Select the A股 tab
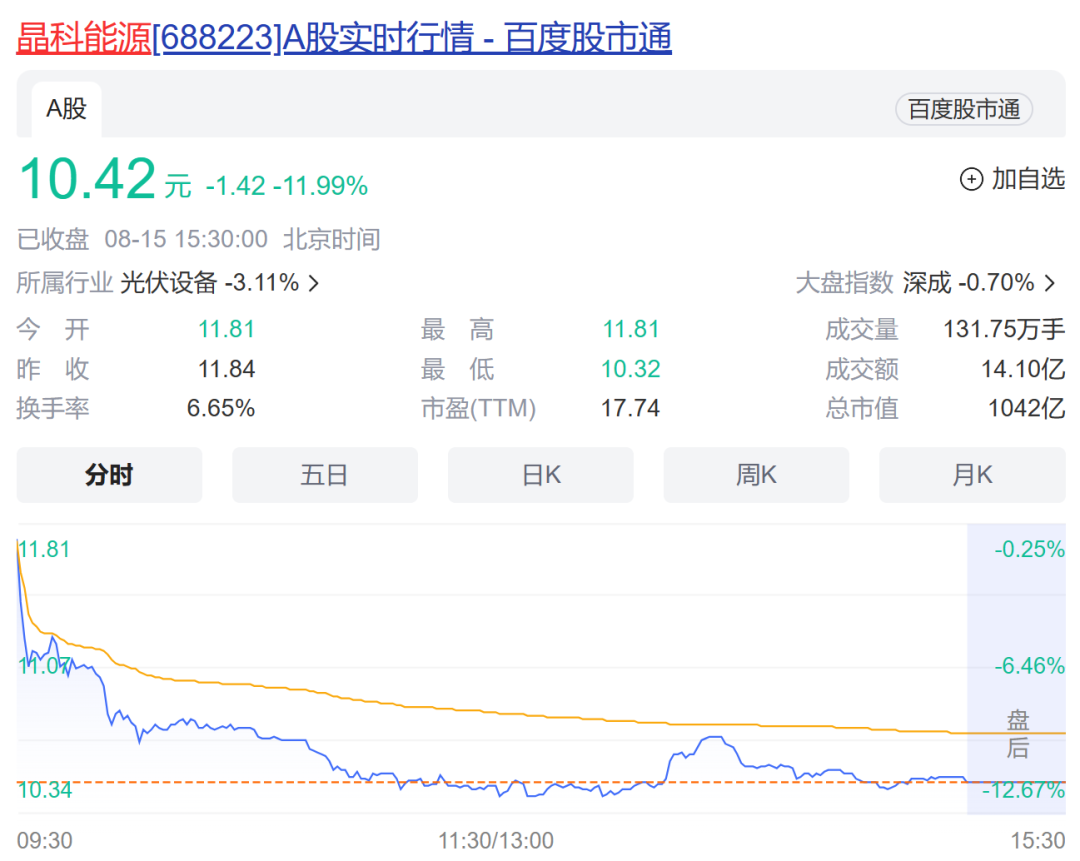 point(66,109)
